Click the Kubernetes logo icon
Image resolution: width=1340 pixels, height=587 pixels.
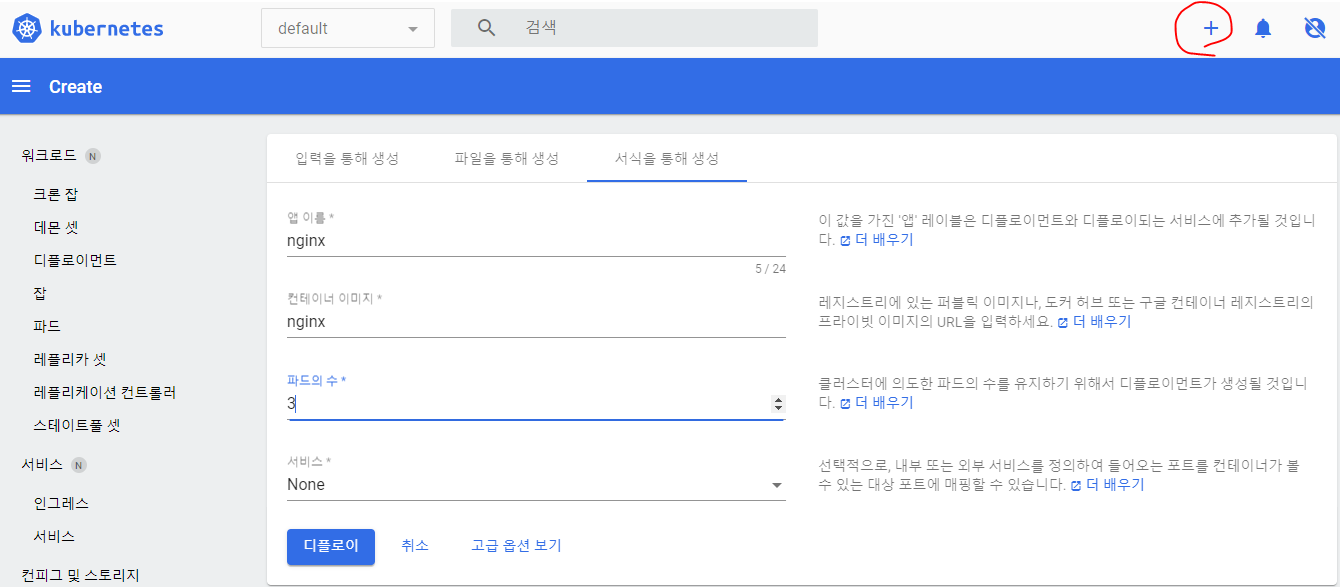tap(27, 28)
